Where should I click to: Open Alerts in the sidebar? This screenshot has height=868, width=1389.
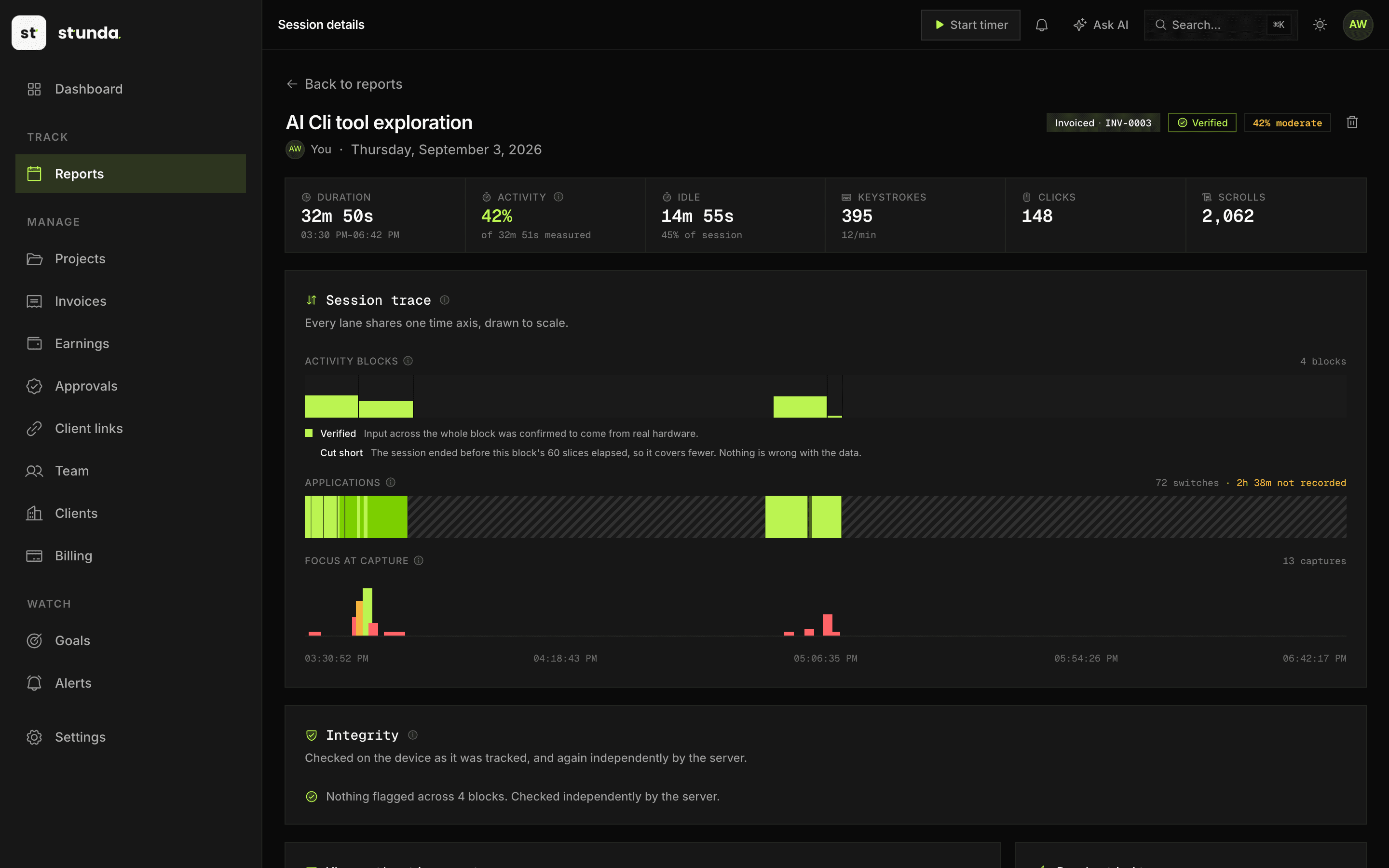130,683
